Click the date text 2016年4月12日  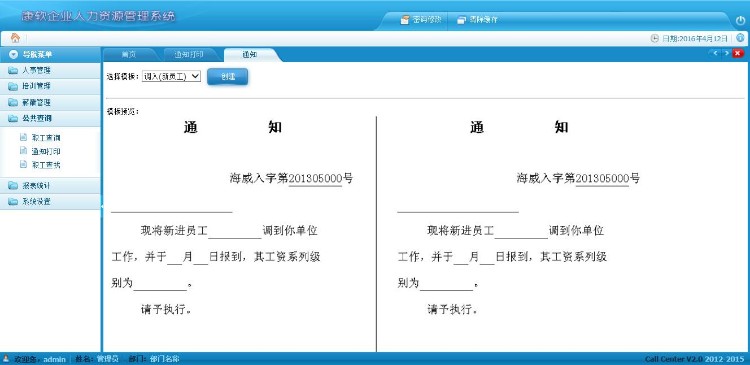[x=703, y=39]
